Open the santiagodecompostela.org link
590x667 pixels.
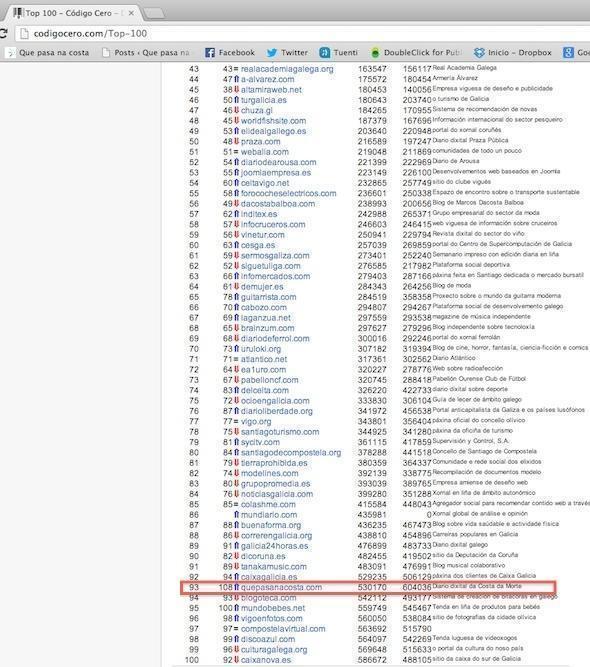291,453
